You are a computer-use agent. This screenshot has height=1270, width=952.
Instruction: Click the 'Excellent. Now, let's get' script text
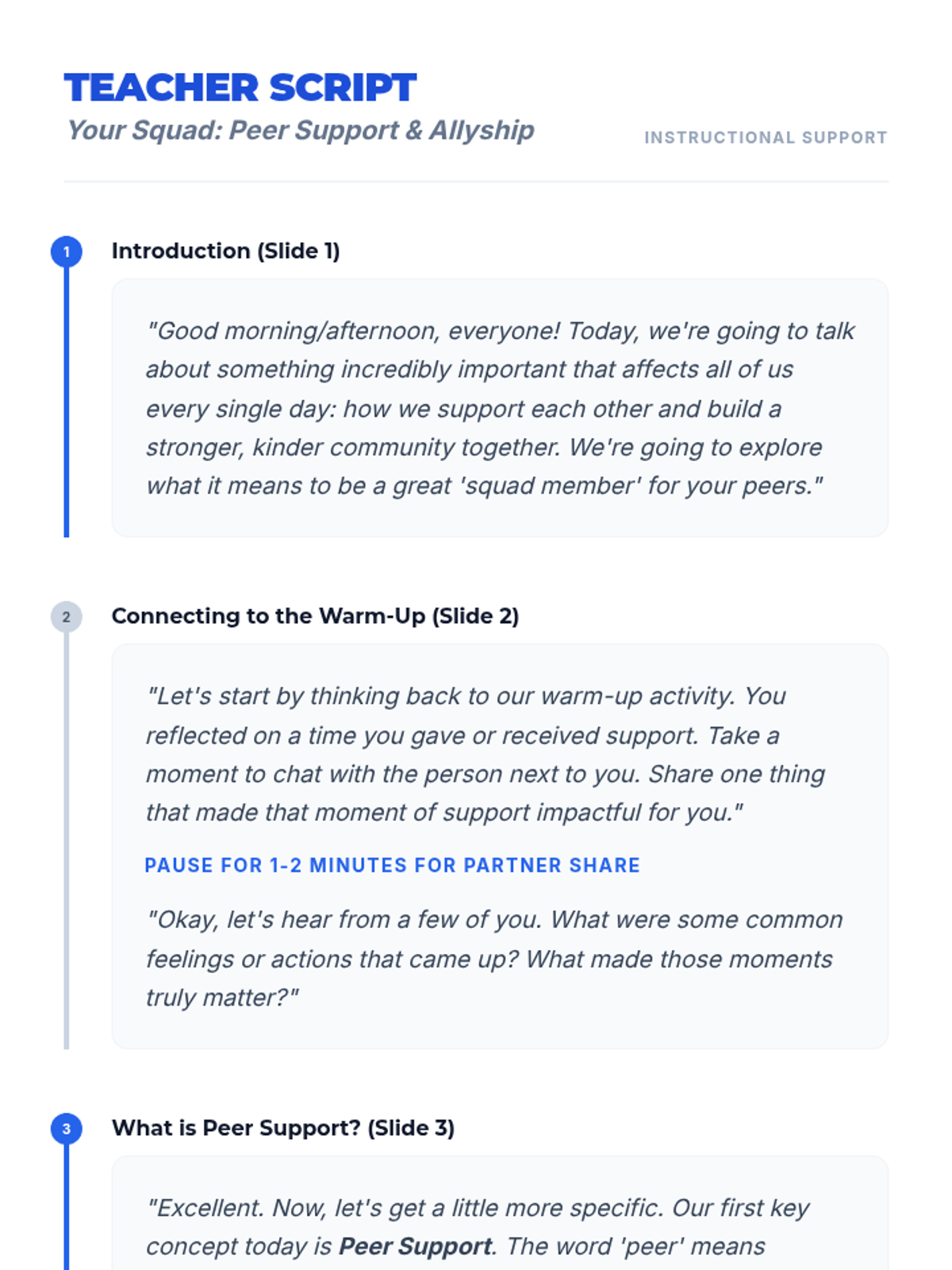click(478, 1227)
